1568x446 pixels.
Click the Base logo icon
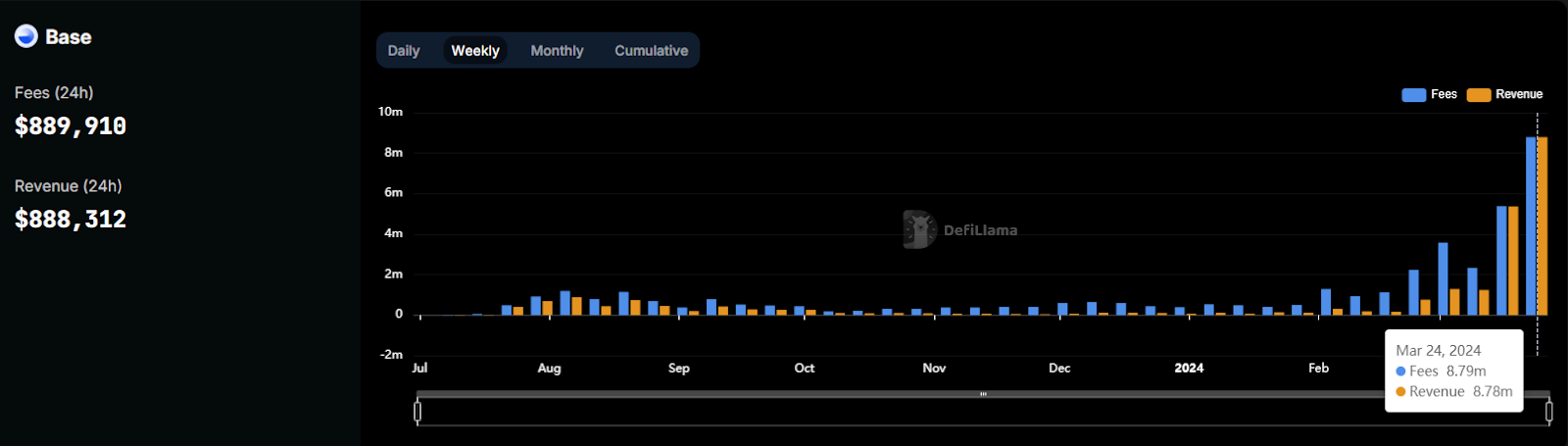[26, 36]
